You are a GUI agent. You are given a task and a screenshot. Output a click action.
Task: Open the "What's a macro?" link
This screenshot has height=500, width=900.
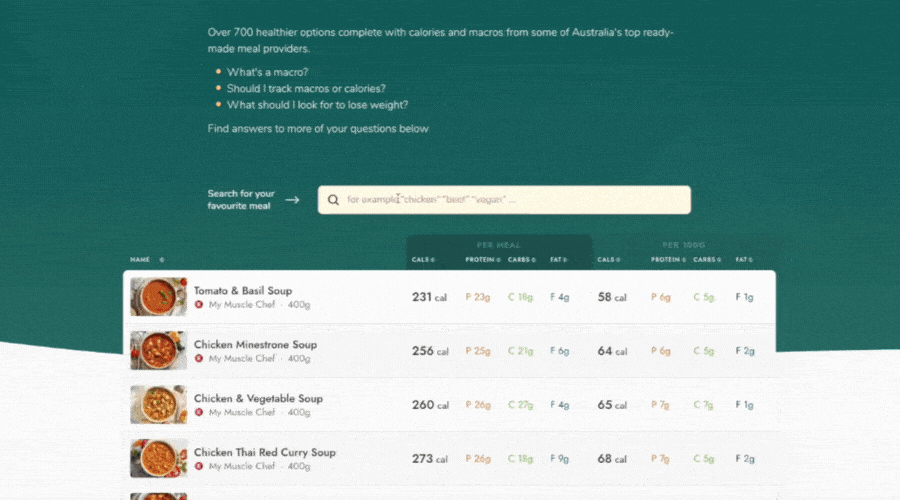tap(267, 72)
